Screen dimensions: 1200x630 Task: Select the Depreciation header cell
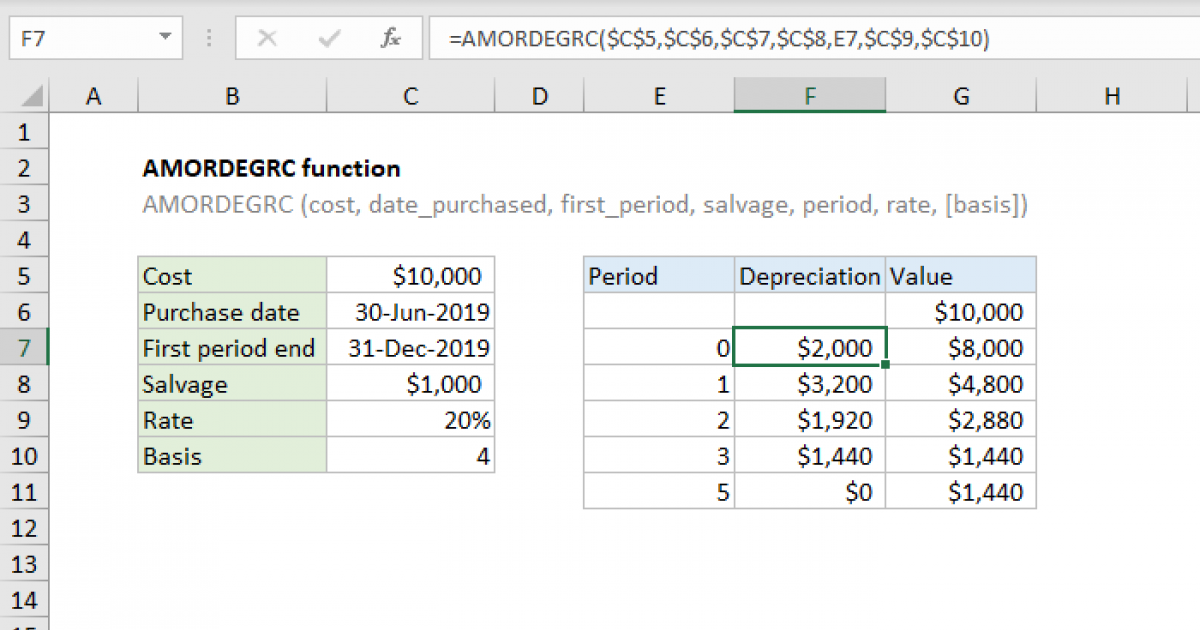[x=809, y=275]
